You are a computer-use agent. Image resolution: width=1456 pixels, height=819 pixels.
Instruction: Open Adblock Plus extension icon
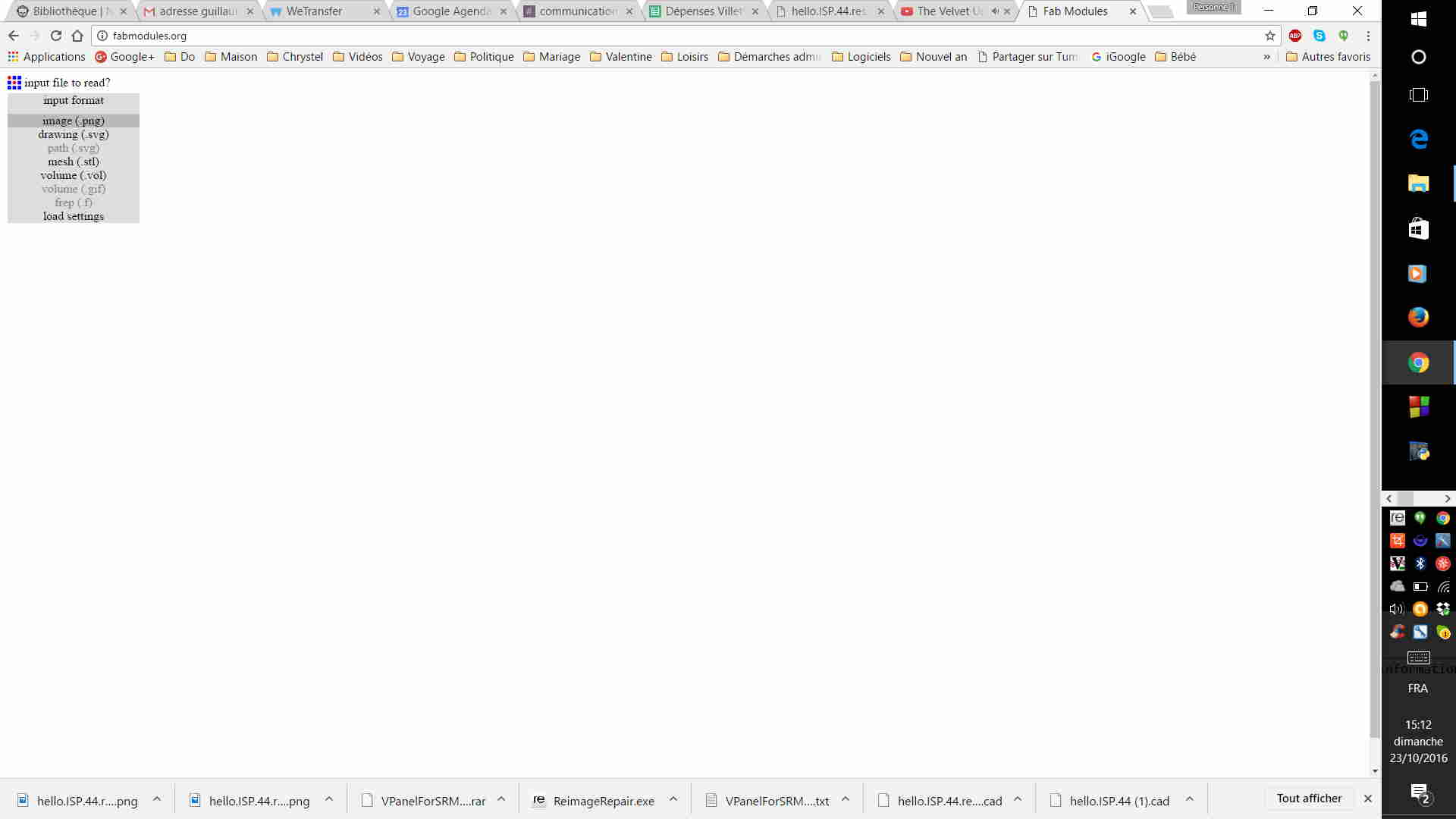[1295, 36]
